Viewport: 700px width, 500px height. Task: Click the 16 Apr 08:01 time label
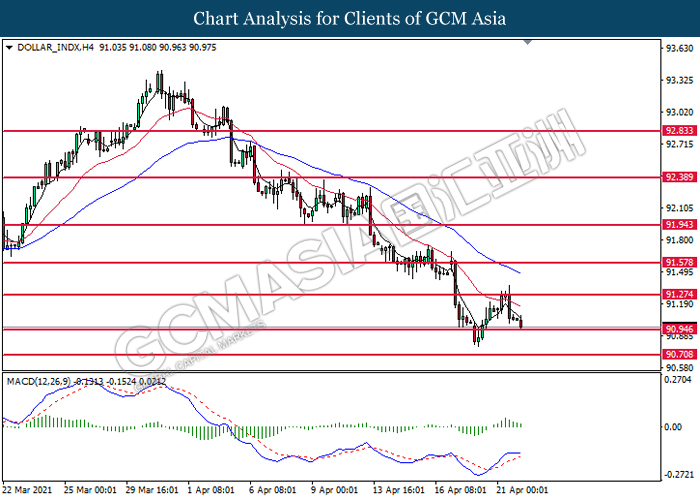(x=460, y=490)
